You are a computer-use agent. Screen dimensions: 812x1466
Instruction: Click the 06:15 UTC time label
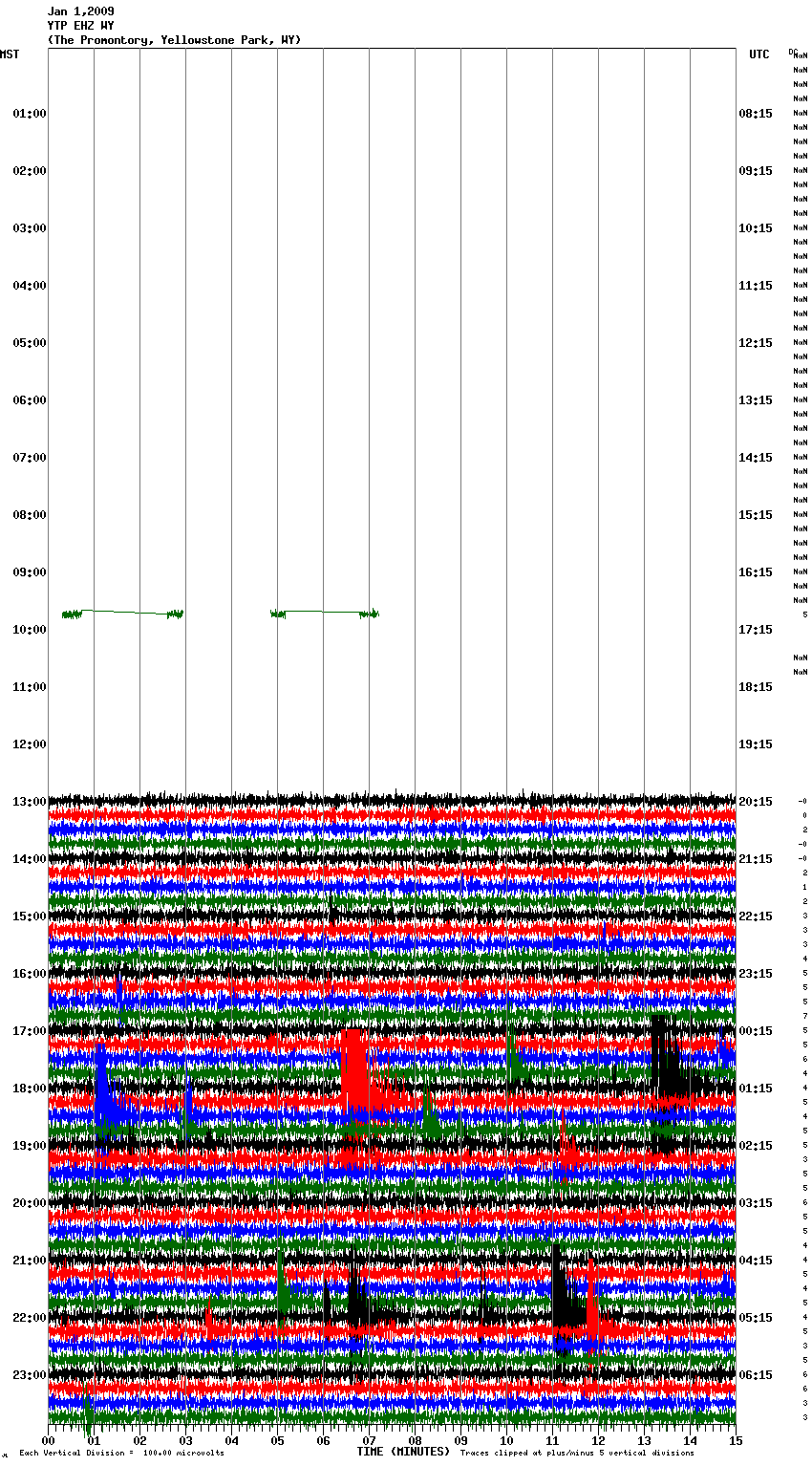[755, 1375]
